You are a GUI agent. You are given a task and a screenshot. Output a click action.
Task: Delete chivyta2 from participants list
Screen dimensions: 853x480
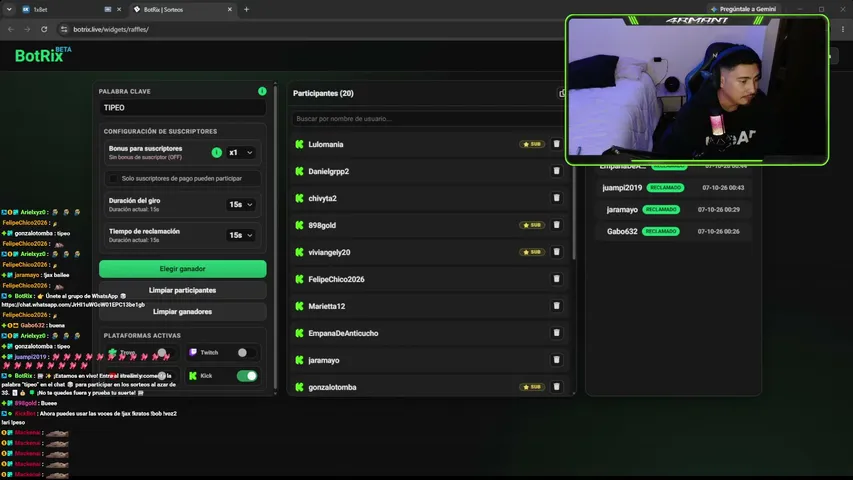coord(556,198)
